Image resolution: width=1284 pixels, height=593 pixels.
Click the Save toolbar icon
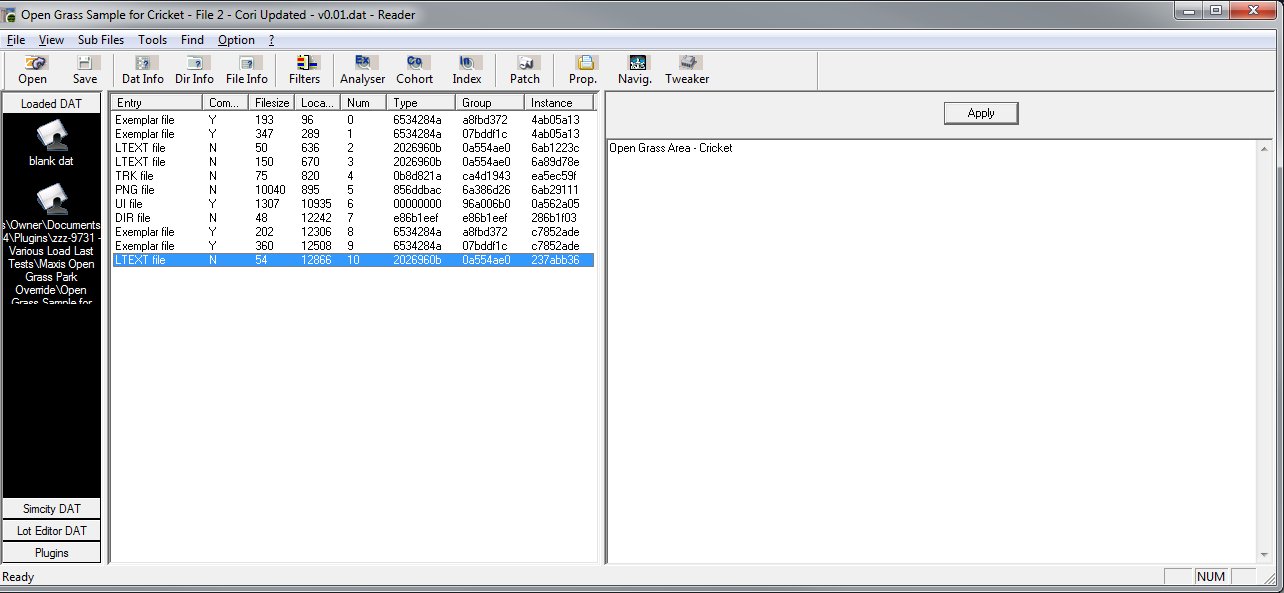pyautogui.click(x=85, y=70)
